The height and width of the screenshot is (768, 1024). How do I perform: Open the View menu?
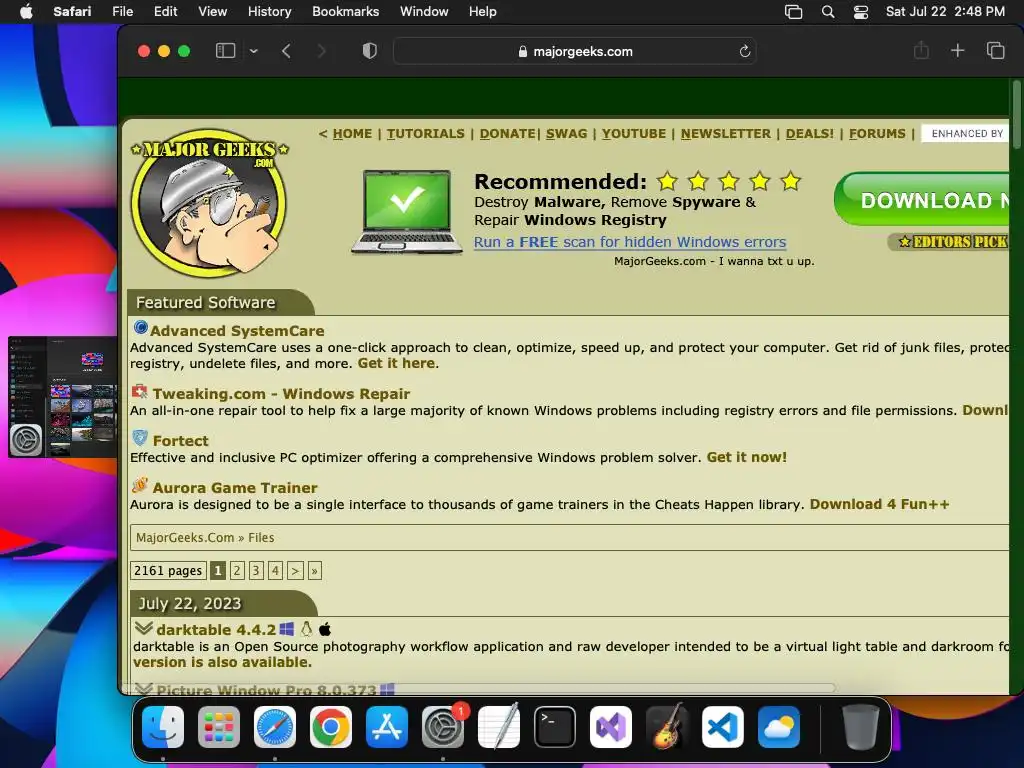pos(212,12)
